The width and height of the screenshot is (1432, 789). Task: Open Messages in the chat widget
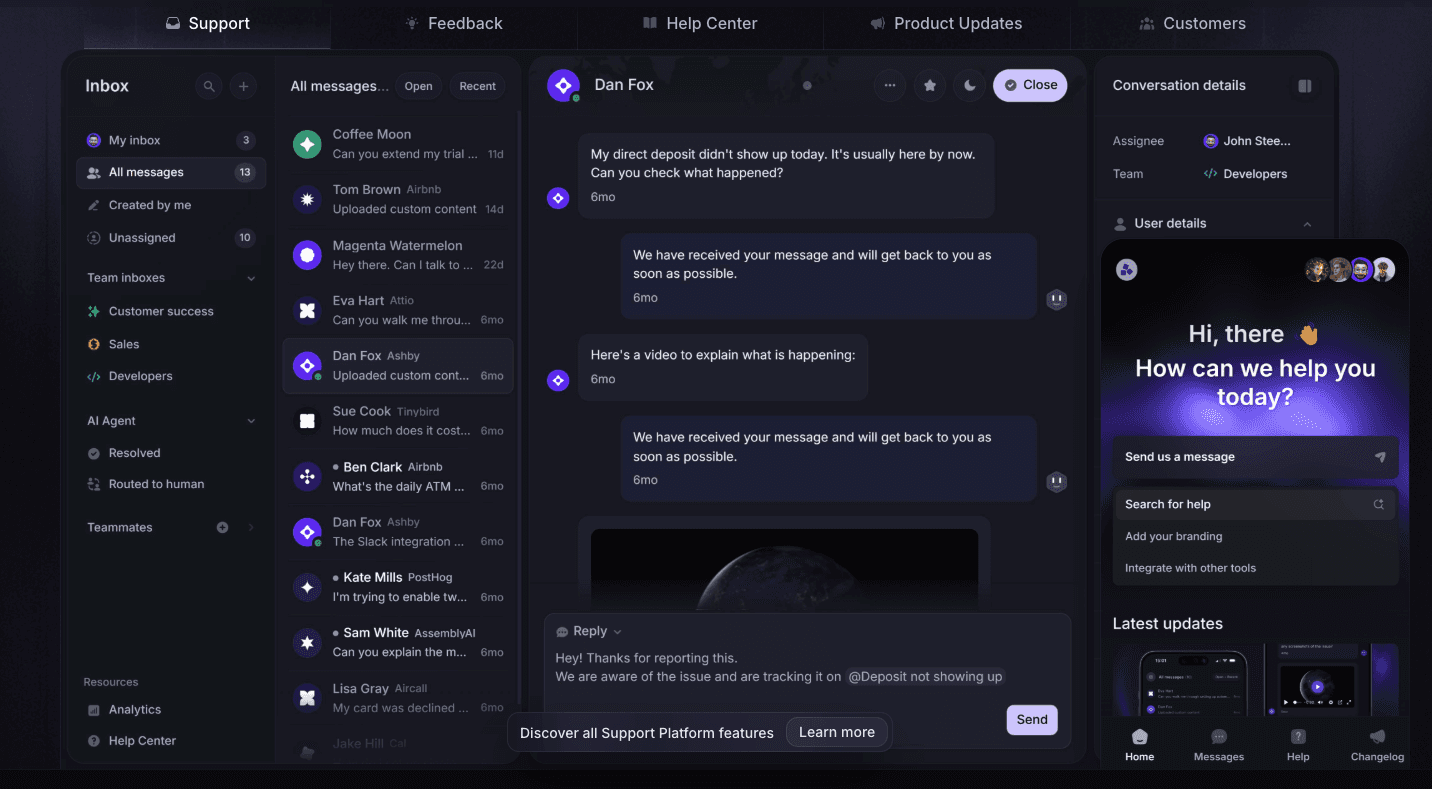tap(1218, 745)
